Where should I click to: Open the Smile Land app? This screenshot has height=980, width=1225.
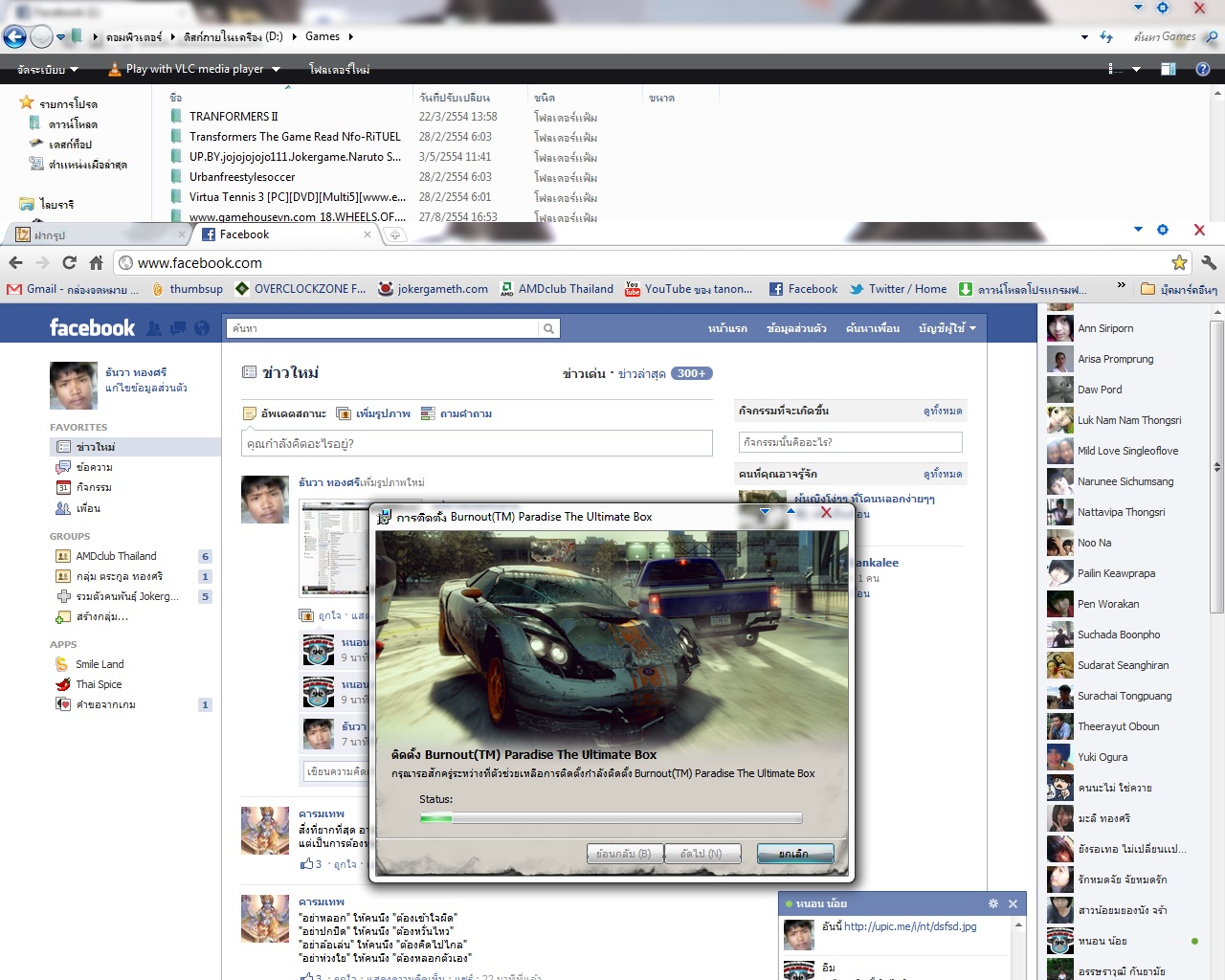coord(90,664)
